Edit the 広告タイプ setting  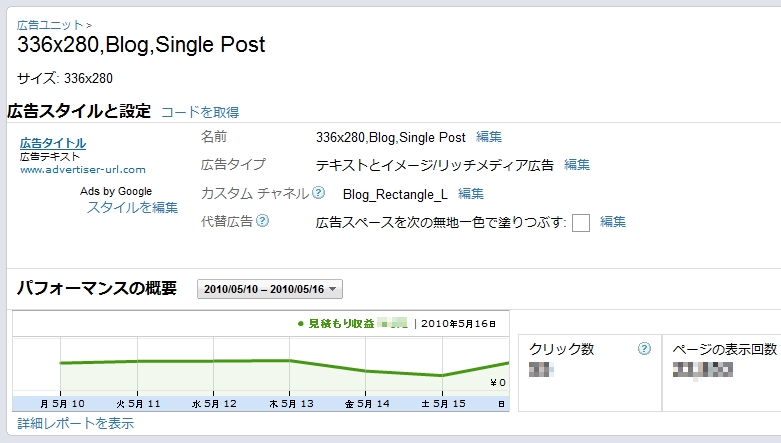click(577, 164)
